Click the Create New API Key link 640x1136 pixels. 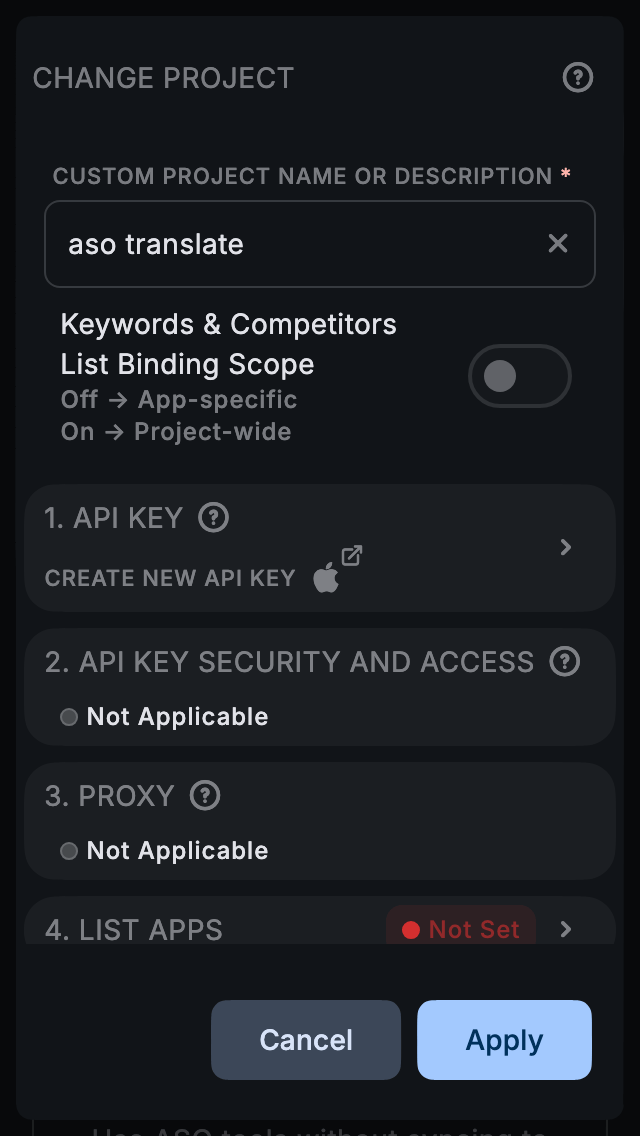pos(170,578)
